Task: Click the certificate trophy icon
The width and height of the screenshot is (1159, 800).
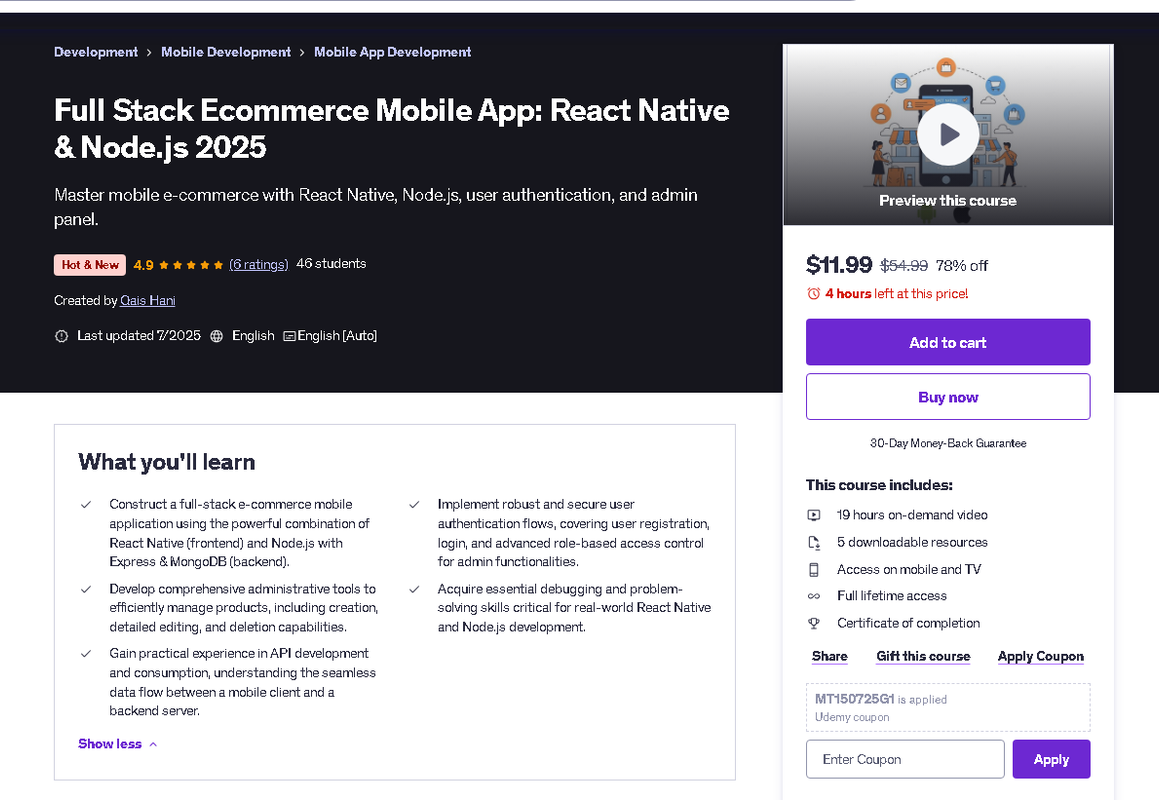Action: click(814, 623)
